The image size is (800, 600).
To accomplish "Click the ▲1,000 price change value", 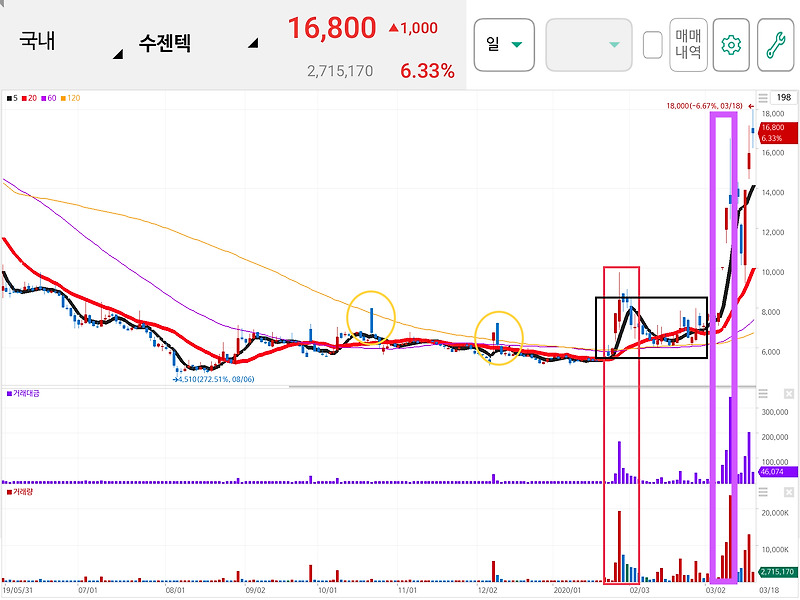I will tap(413, 28).
